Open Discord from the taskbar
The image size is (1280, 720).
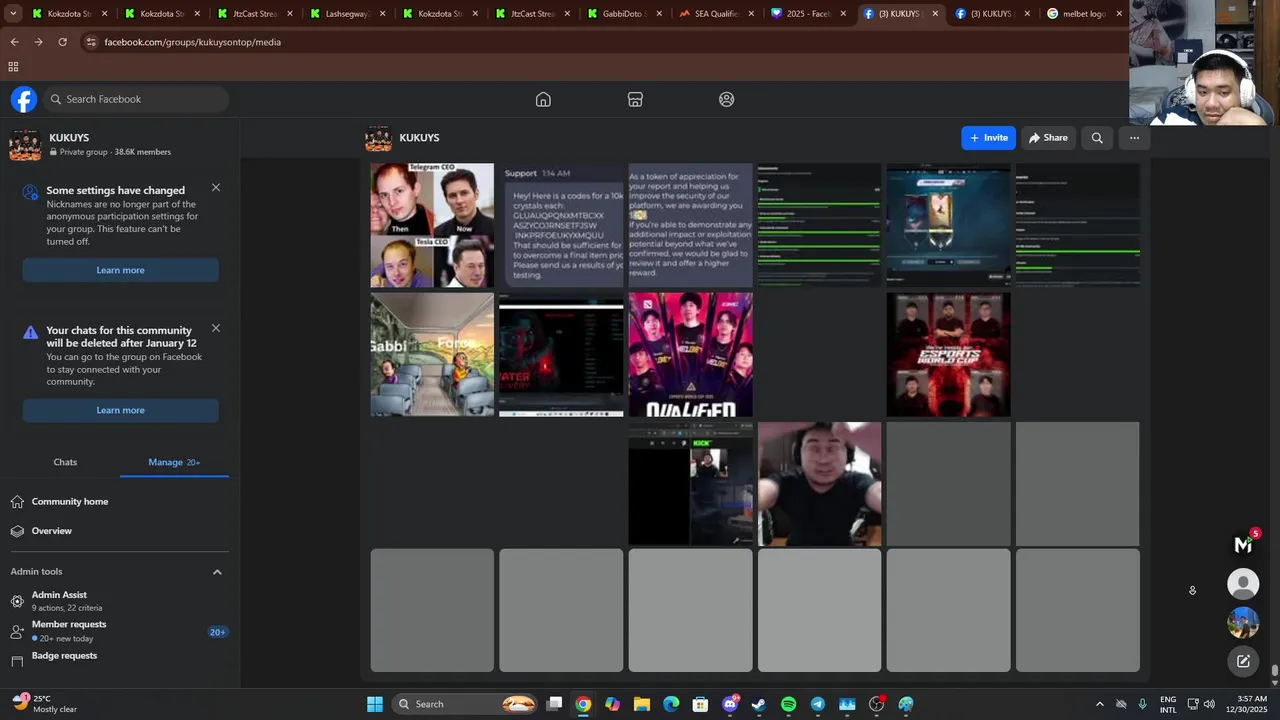(730, 704)
